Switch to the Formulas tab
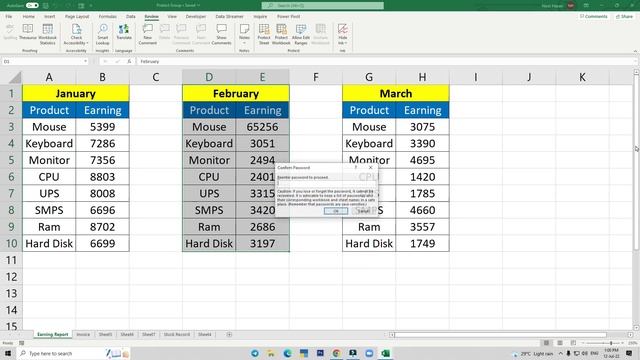Image resolution: width=640 pixels, height=360 pixels. tap(107, 16)
